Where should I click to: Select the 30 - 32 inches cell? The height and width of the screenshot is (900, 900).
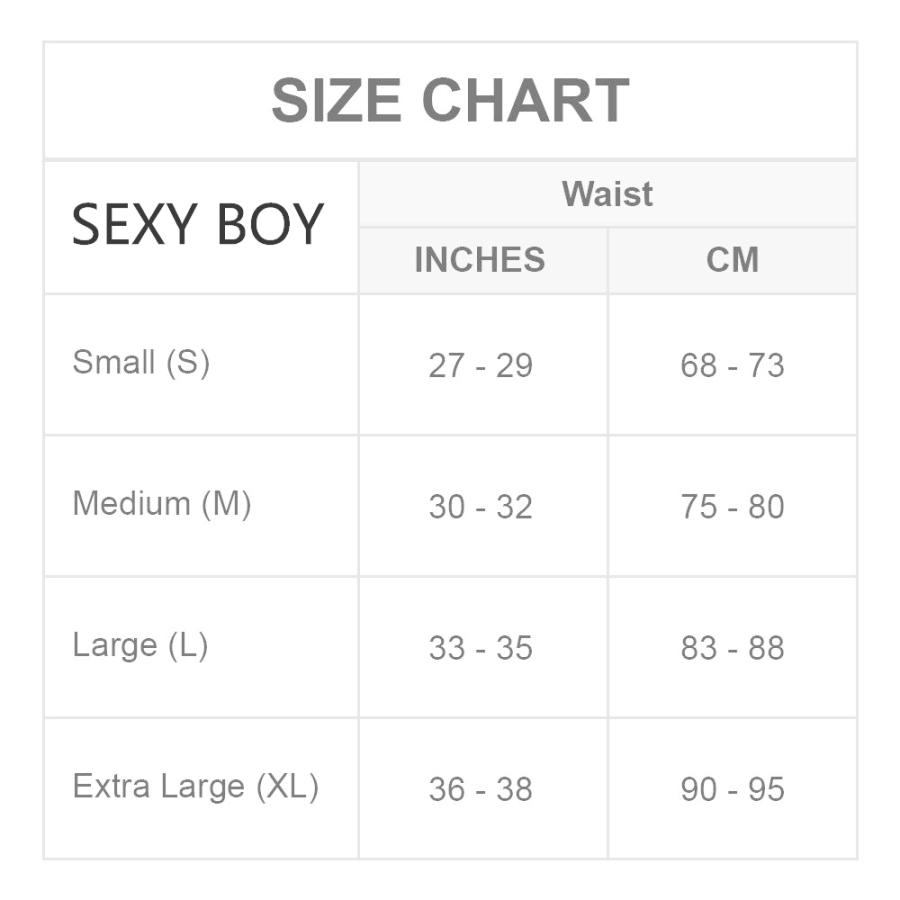click(x=480, y=507)
